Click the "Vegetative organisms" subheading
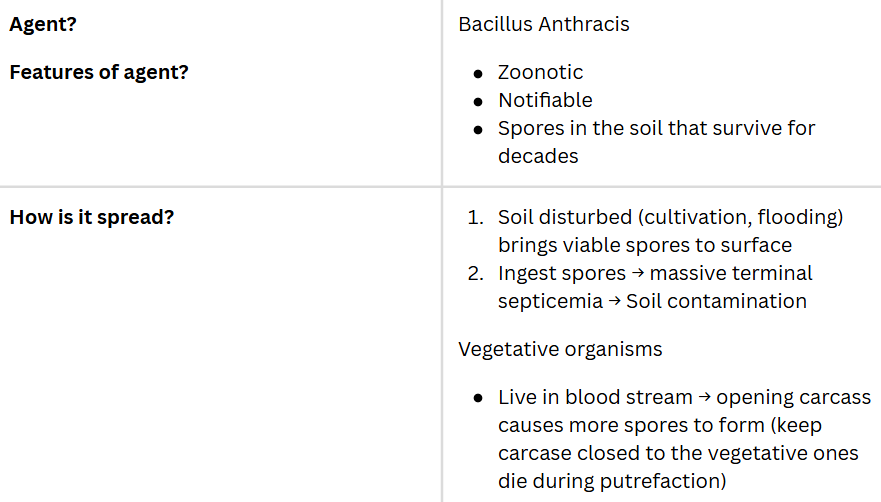This screenshot has width=881, height=502. coord(560,349)
